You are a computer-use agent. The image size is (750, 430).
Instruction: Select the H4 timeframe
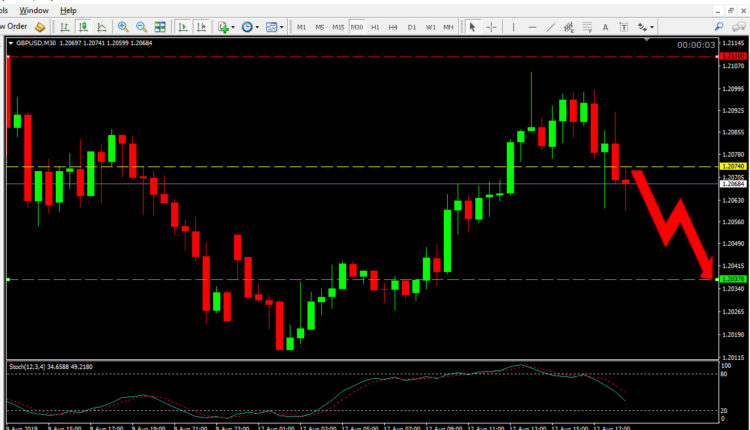tap(393, 27)
